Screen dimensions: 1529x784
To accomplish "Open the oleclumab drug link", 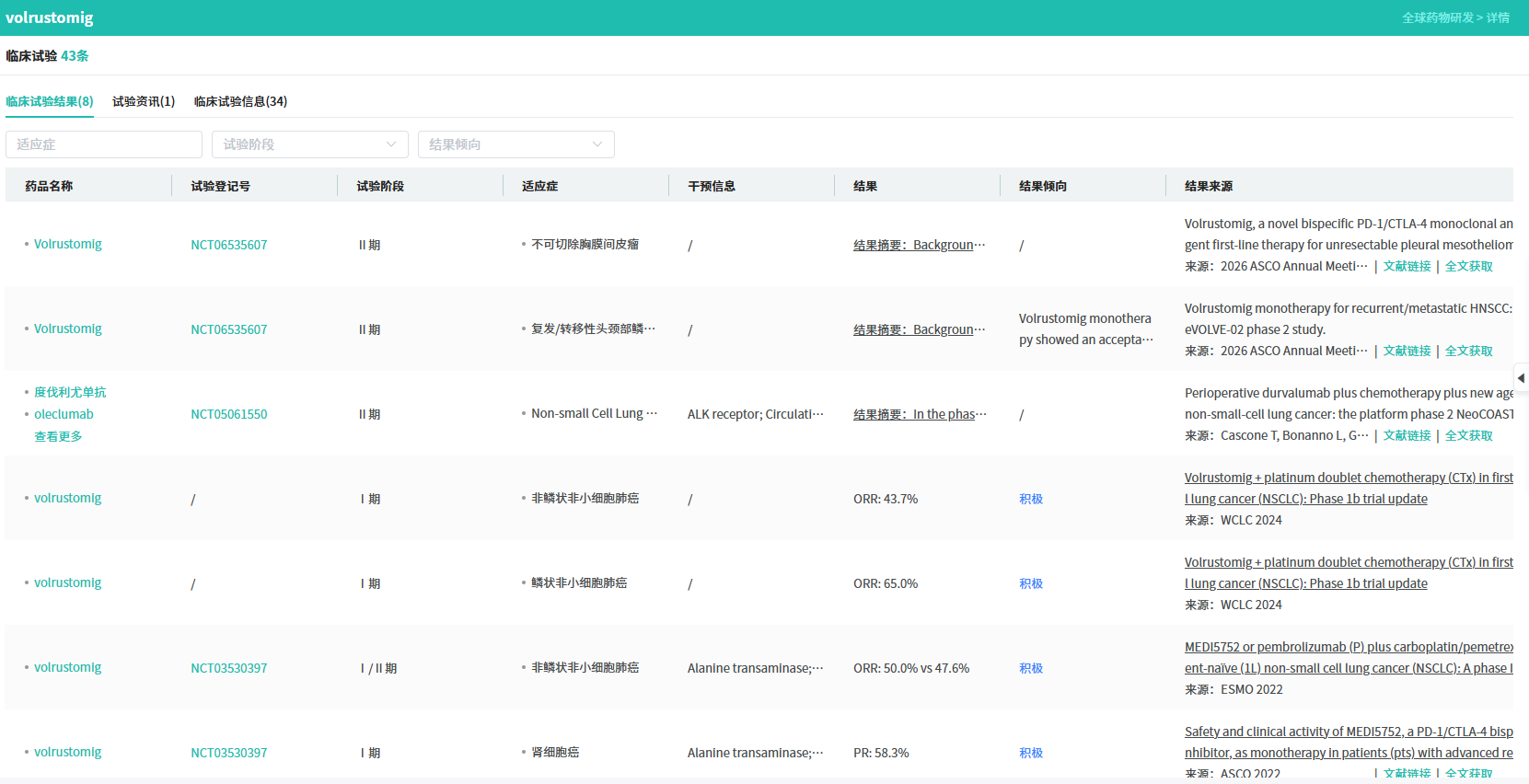I will point(64,414).
